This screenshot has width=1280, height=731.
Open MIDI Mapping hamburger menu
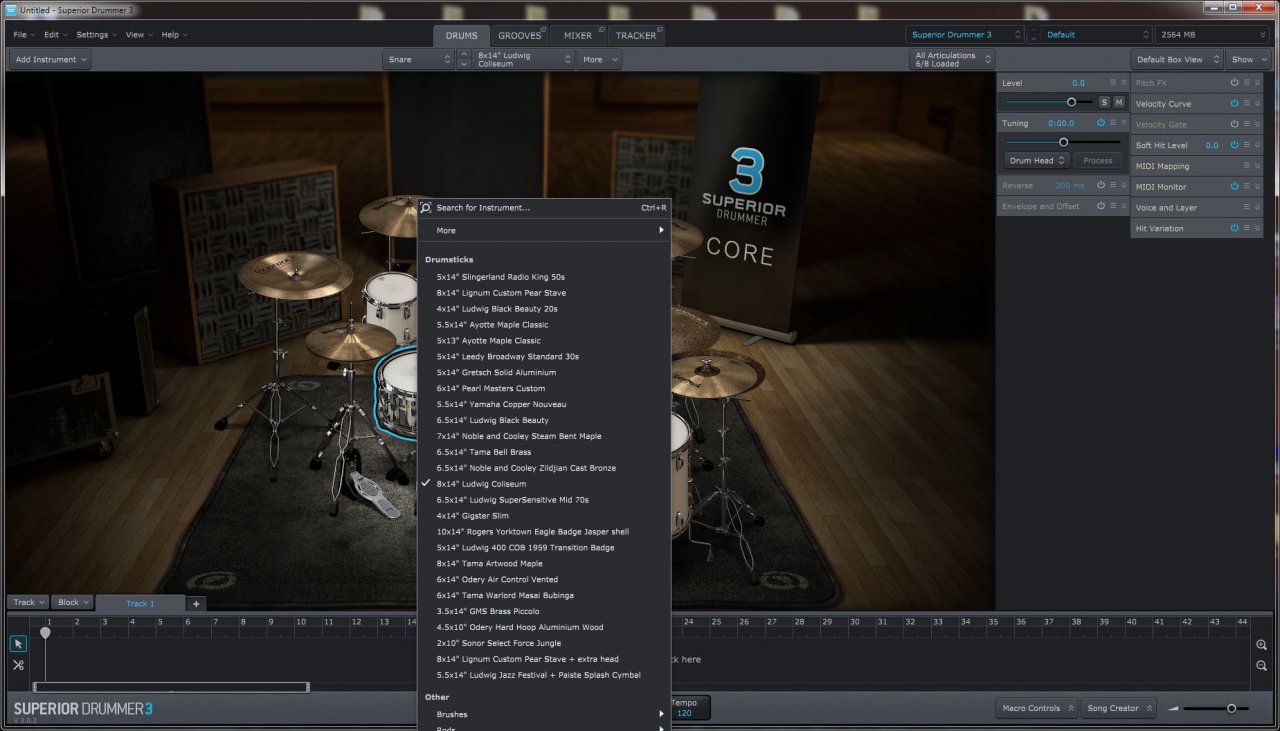coord(1247,166)
